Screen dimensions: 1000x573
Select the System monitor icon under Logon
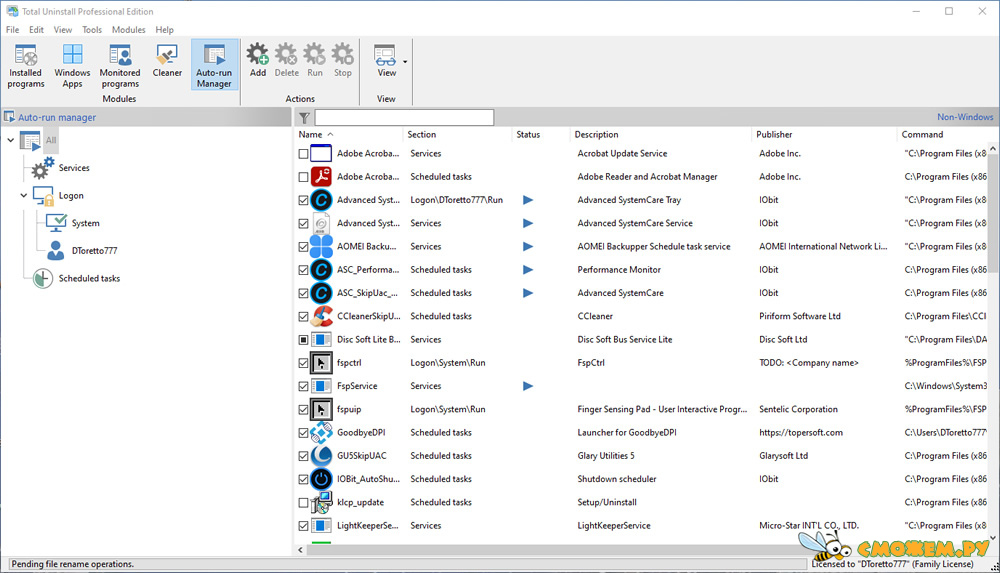56,223
